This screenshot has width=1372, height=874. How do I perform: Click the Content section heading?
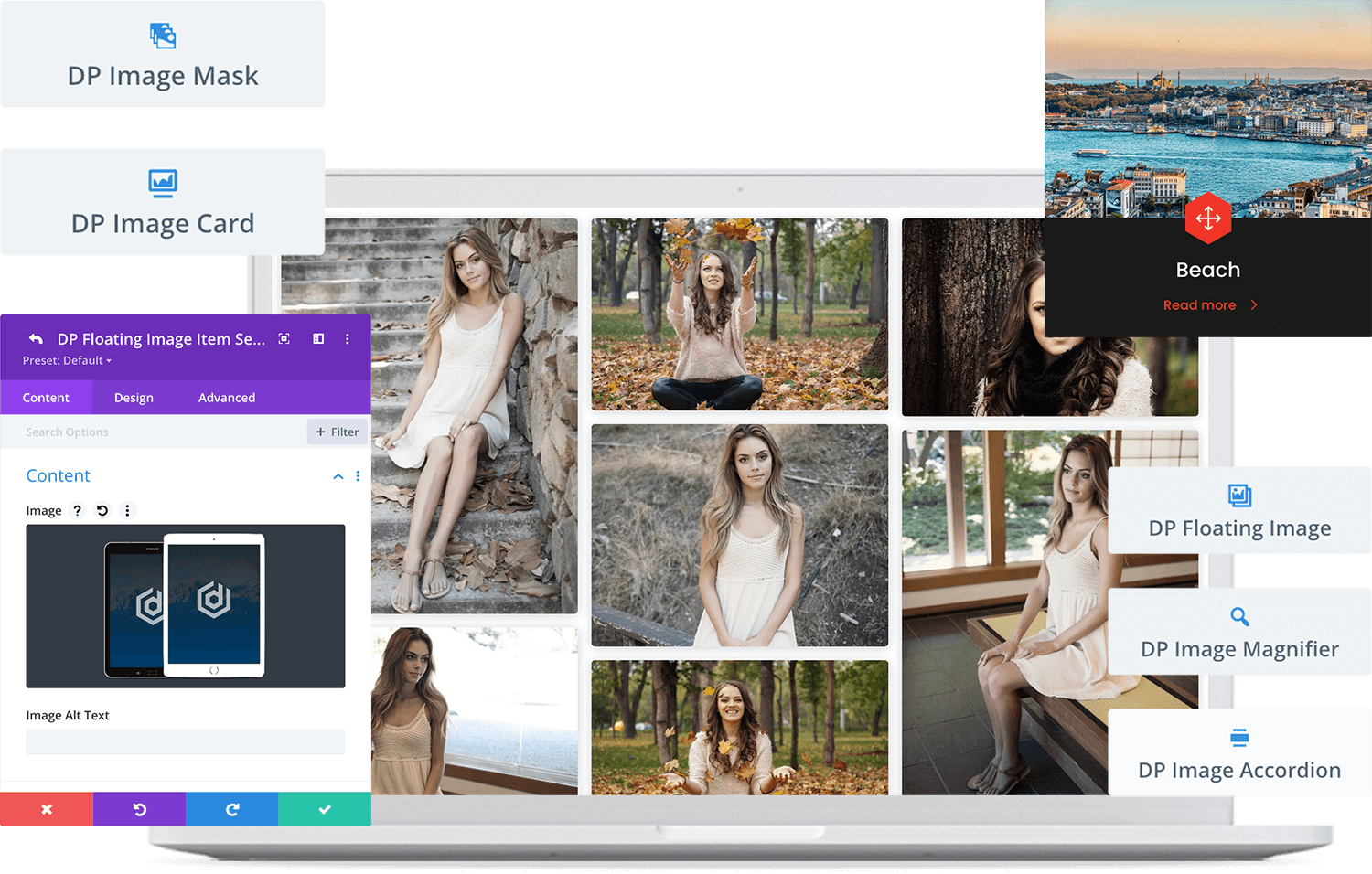pos(59,475)
